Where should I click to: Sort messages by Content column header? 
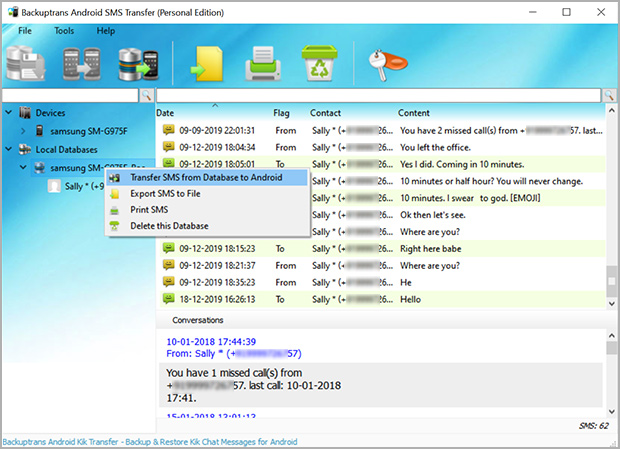pos(414,113)
